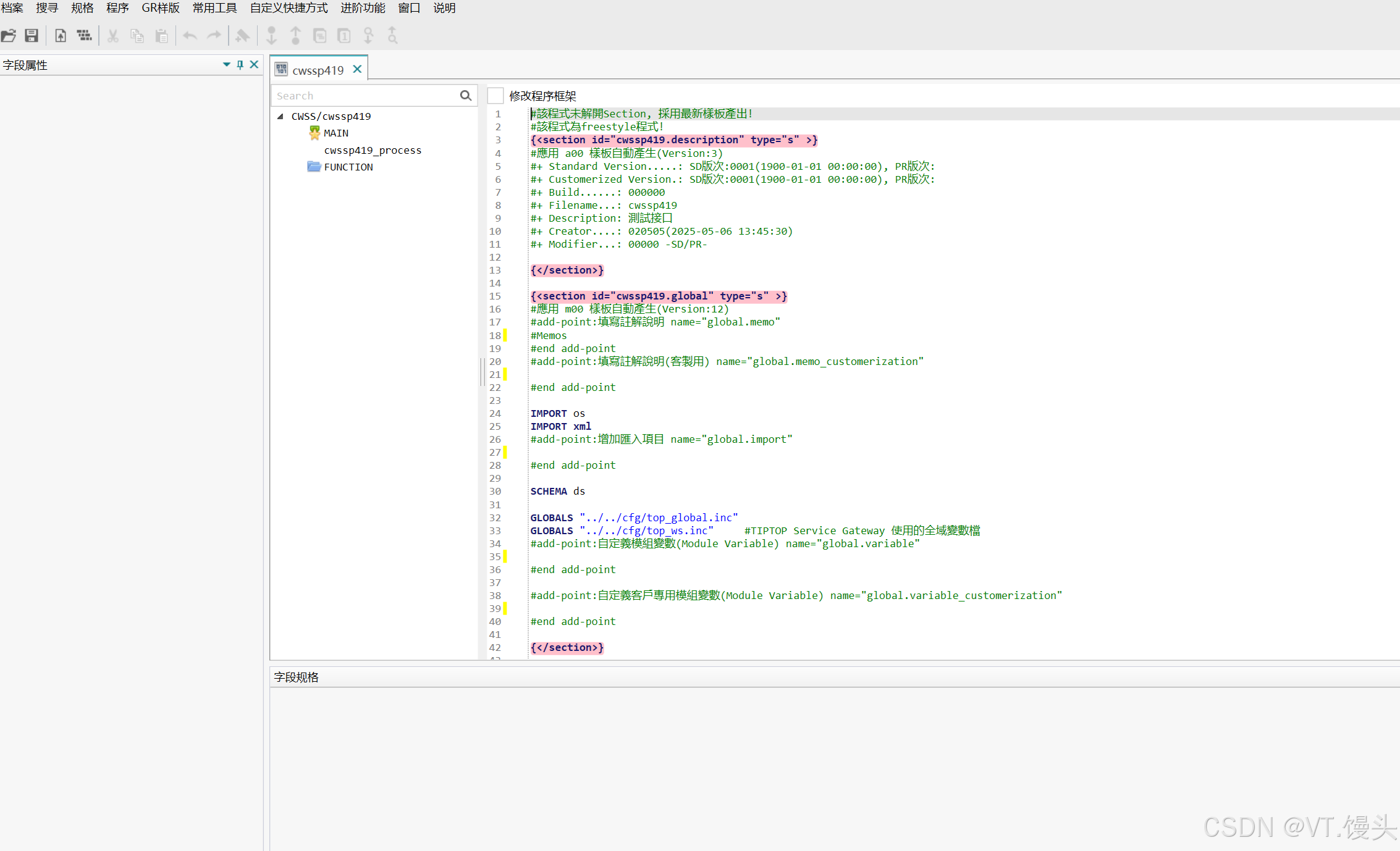Close the 字段属性 panel
Image resolution: width=1400 pixels, height=851 pixels.
click(254, 65)
